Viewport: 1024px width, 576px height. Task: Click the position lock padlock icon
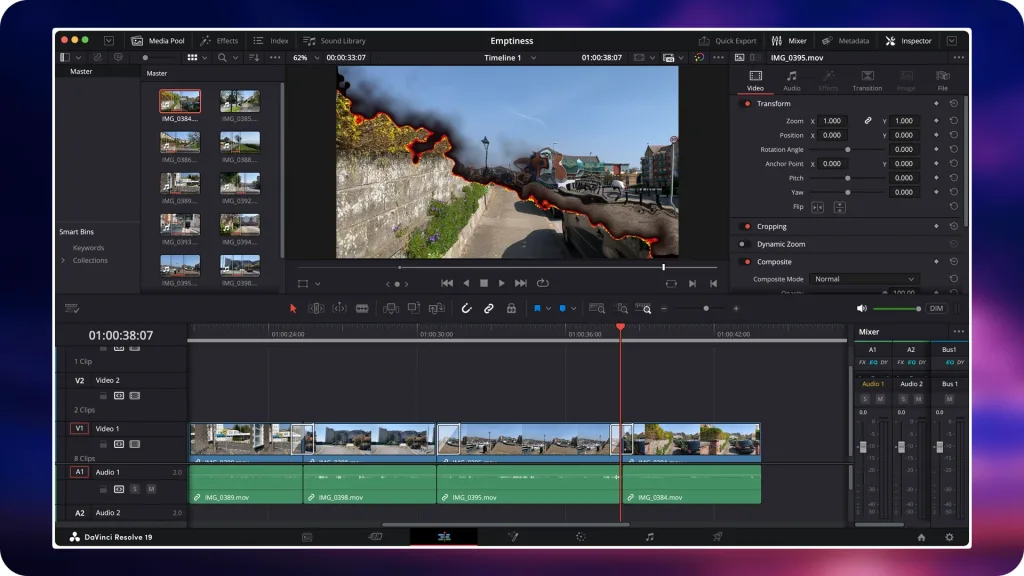click(x=511, y=309)
